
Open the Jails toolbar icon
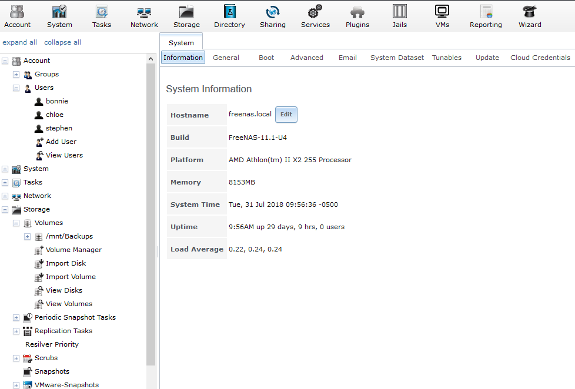(x=400, y=16)
